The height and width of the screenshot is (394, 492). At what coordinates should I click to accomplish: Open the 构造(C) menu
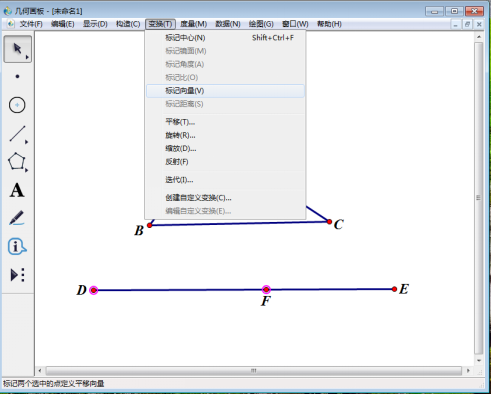(128, 24)
